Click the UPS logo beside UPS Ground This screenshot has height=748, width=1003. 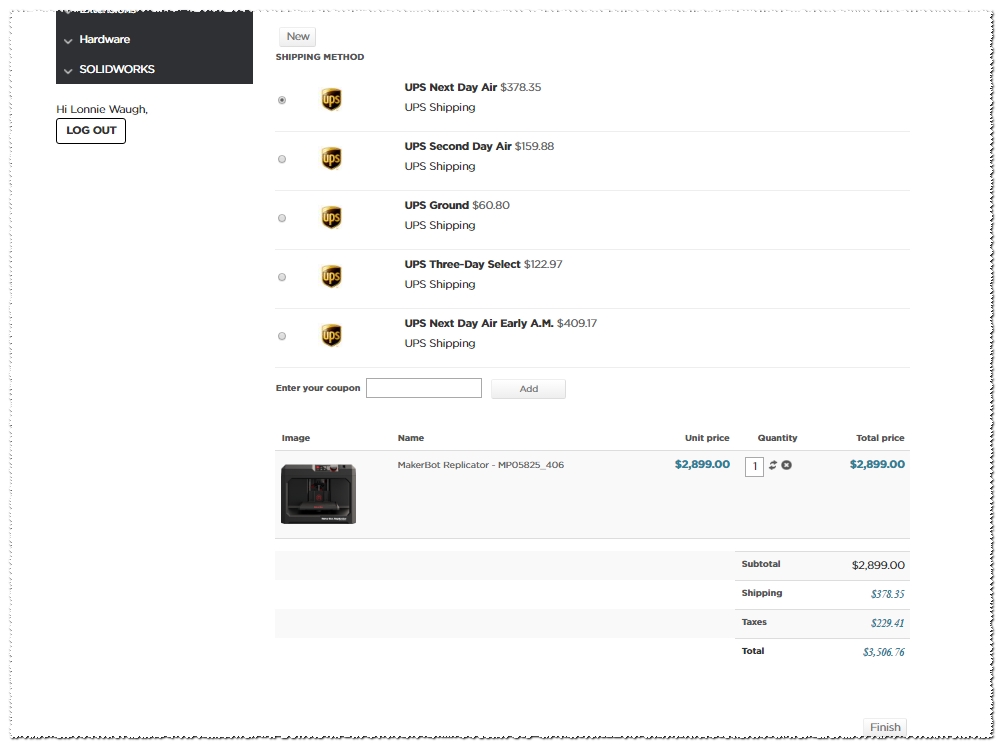click(331, 217)
